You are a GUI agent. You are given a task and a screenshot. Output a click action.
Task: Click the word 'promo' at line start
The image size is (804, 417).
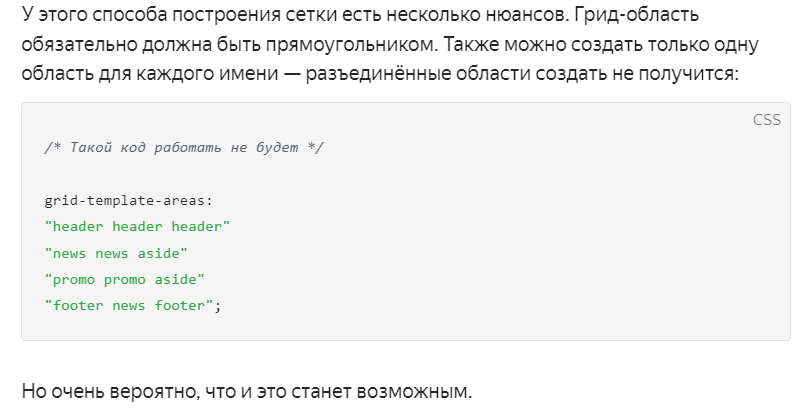(x=74, y=280)
